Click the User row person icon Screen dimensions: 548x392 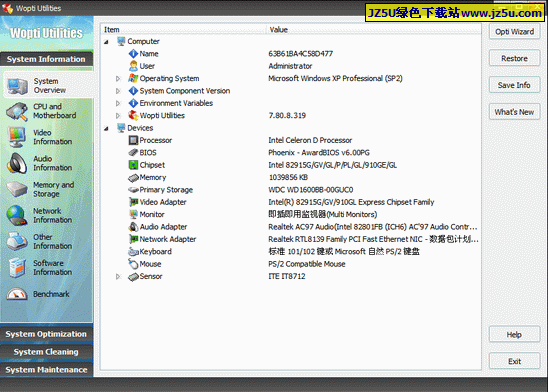coord(133,66)
